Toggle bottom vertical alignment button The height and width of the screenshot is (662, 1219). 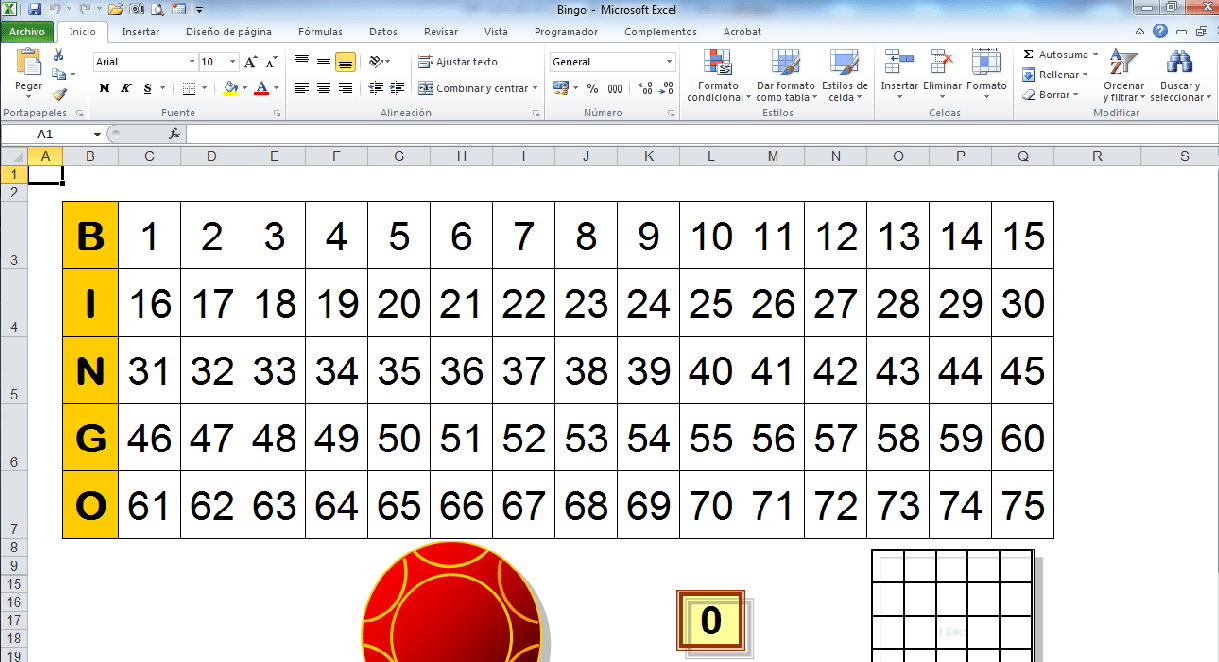pos(345,62)
